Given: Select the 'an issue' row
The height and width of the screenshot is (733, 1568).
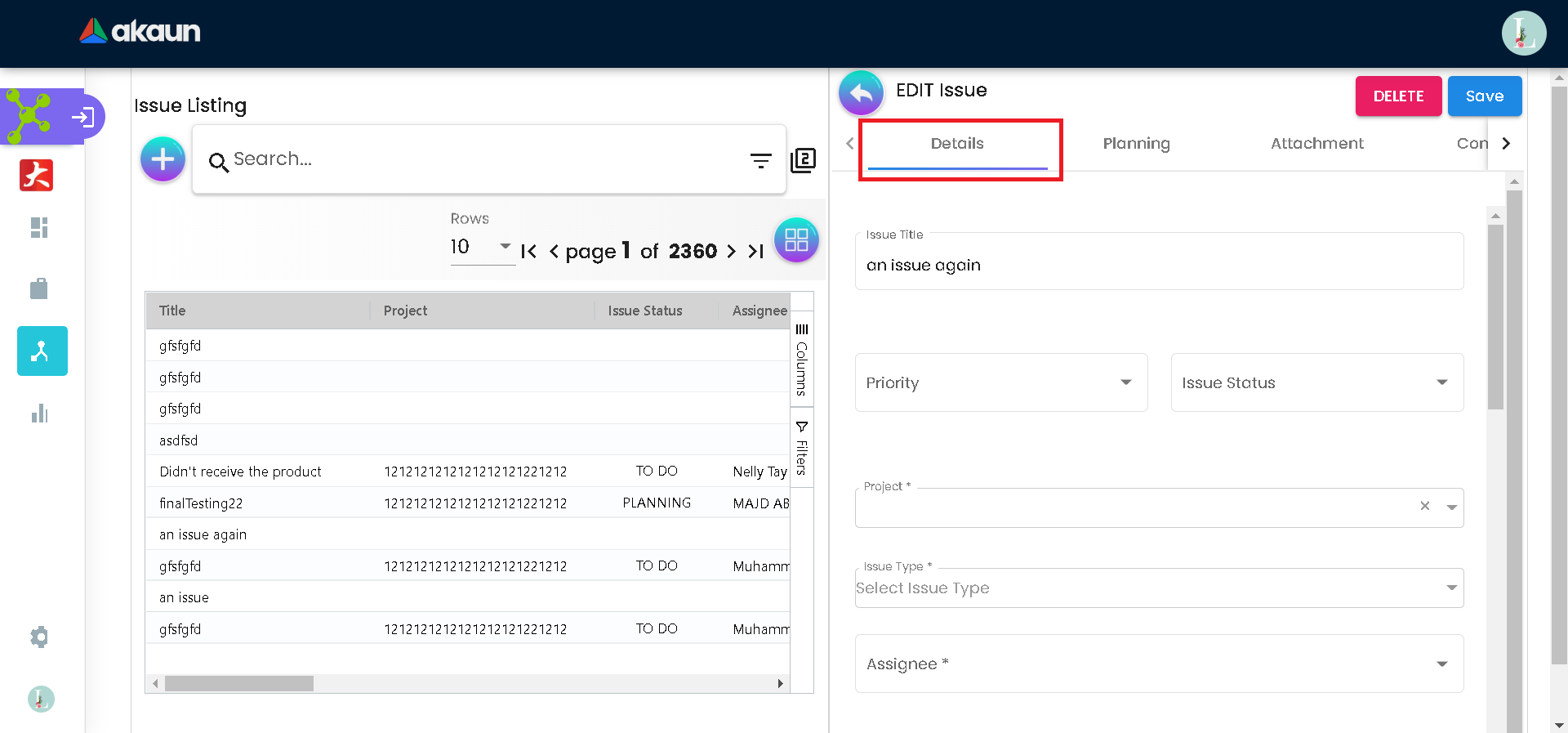Looking at the screenshot, I should pos(468,597).
